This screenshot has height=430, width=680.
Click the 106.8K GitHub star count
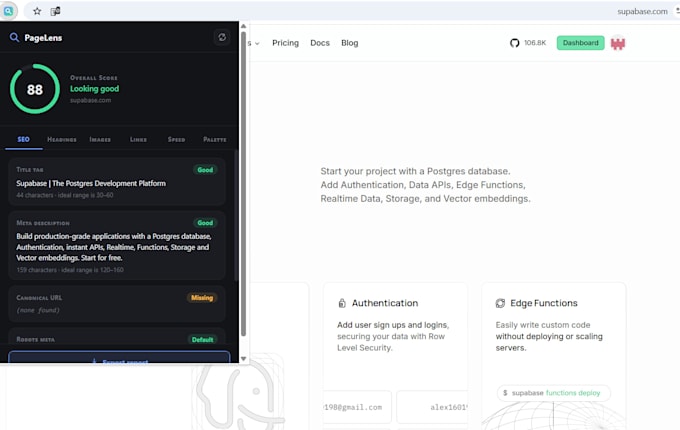tap(535, 43)
